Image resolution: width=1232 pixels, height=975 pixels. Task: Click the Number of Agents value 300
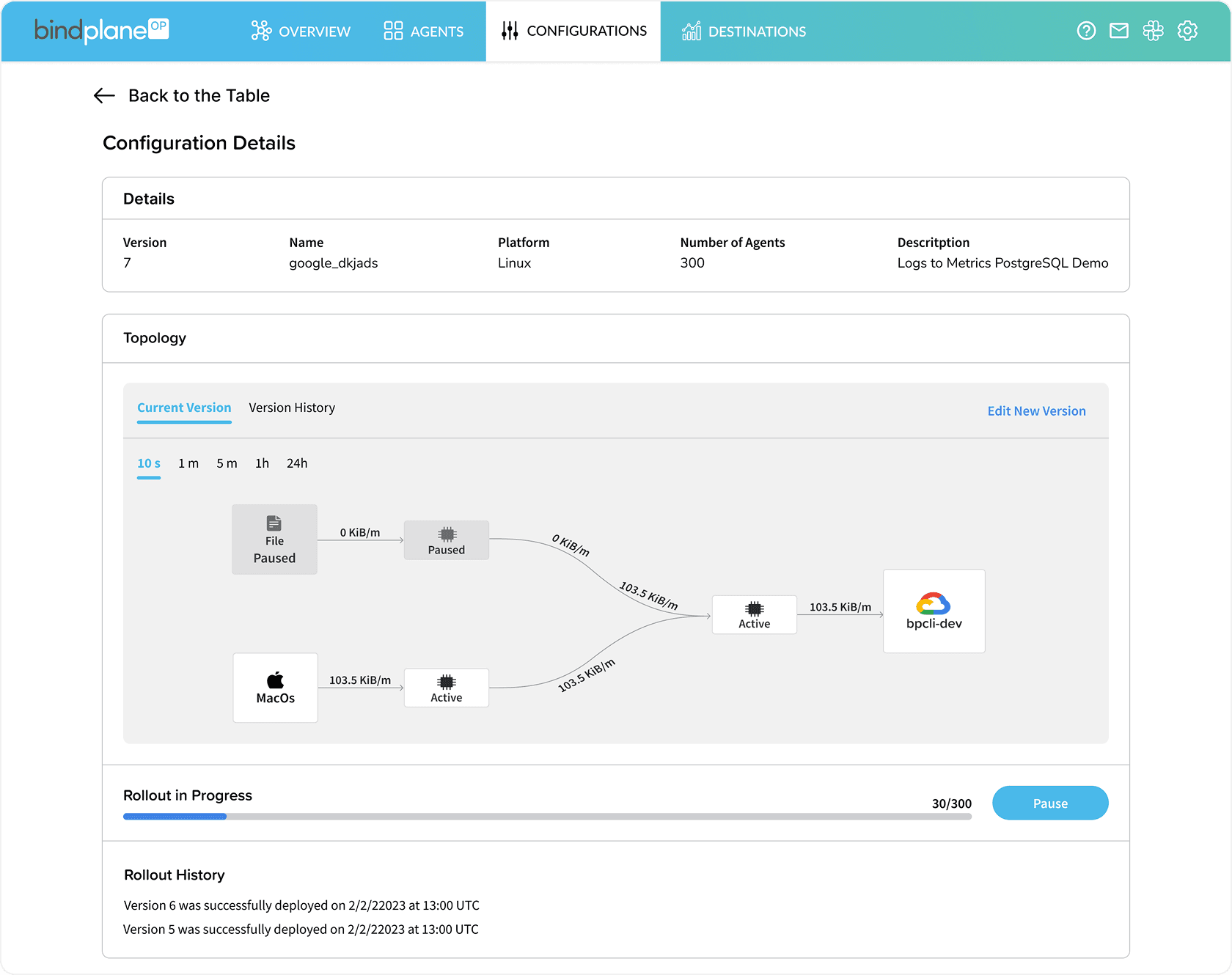(x=692, y=263)
